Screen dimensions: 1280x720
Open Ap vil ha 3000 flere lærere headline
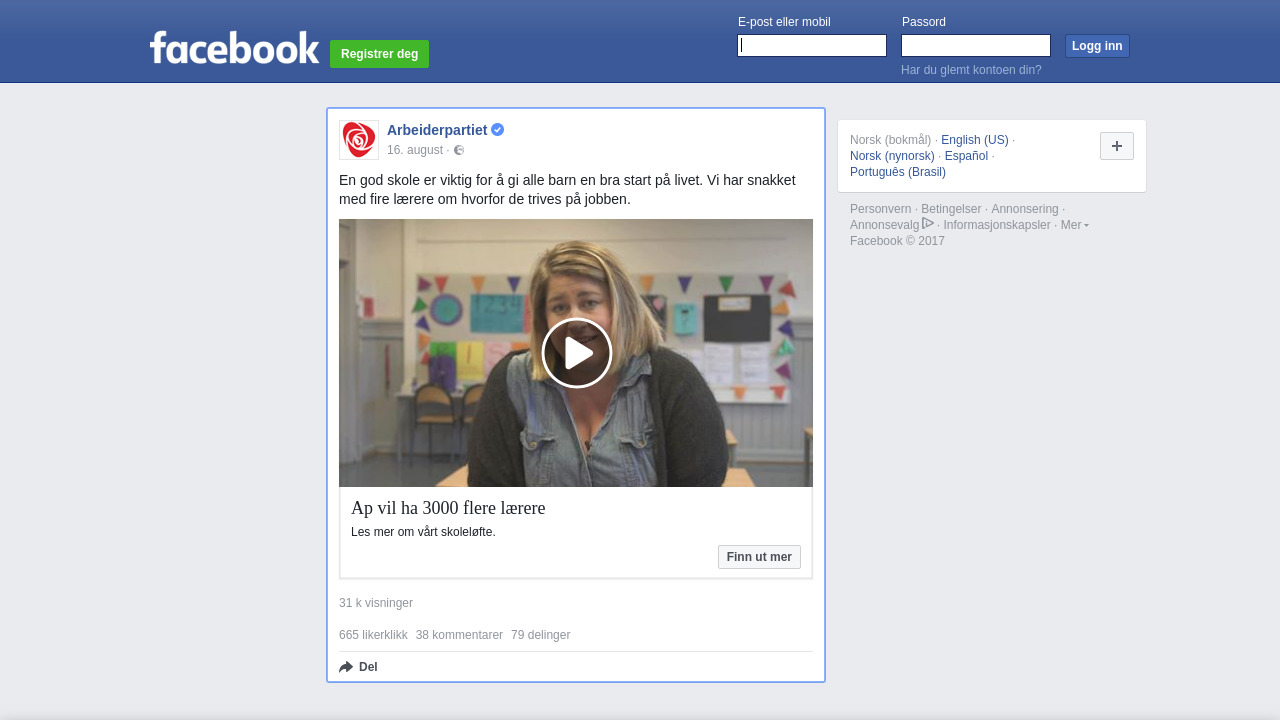point(448,508)
